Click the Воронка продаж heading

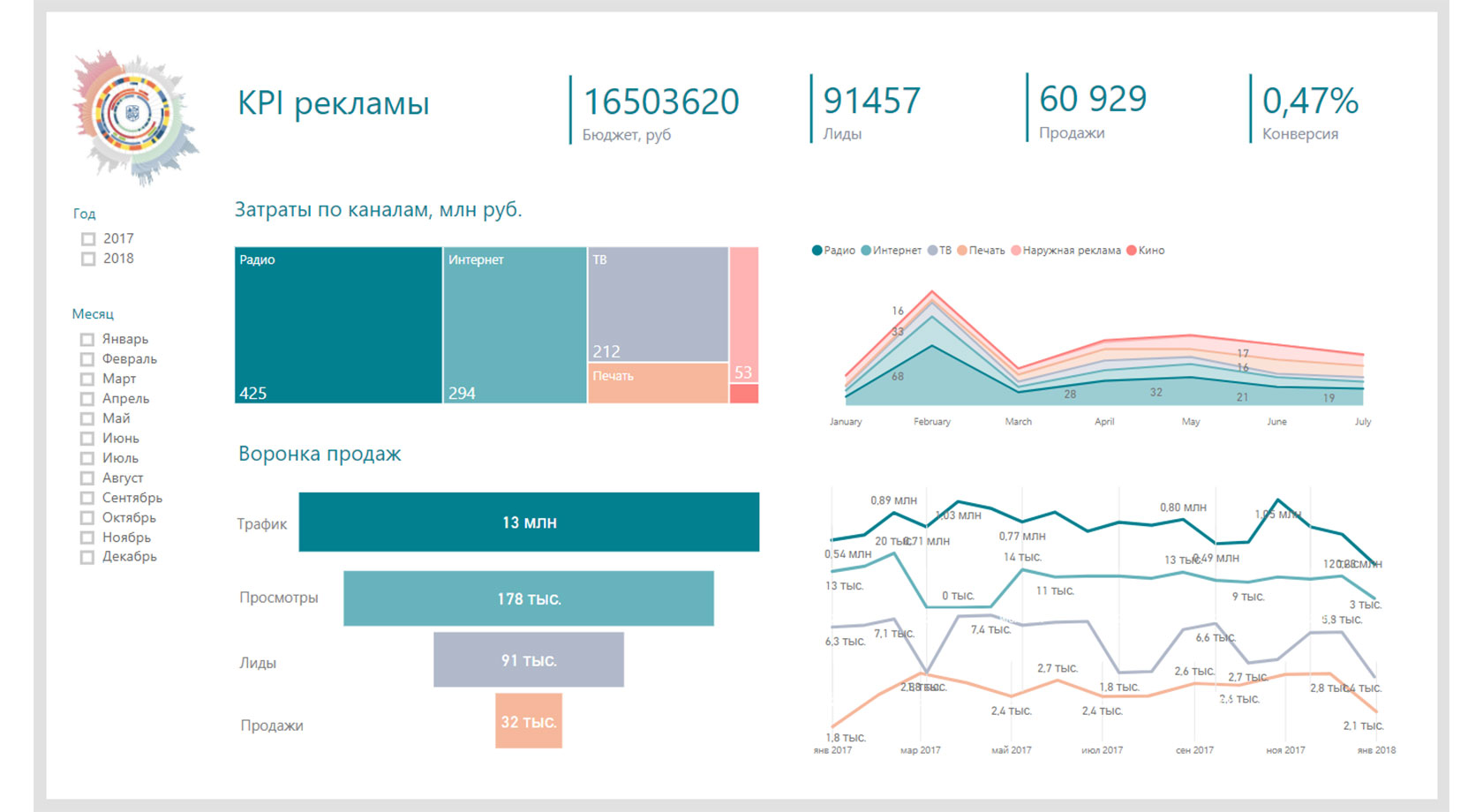[x=320, y=454]
